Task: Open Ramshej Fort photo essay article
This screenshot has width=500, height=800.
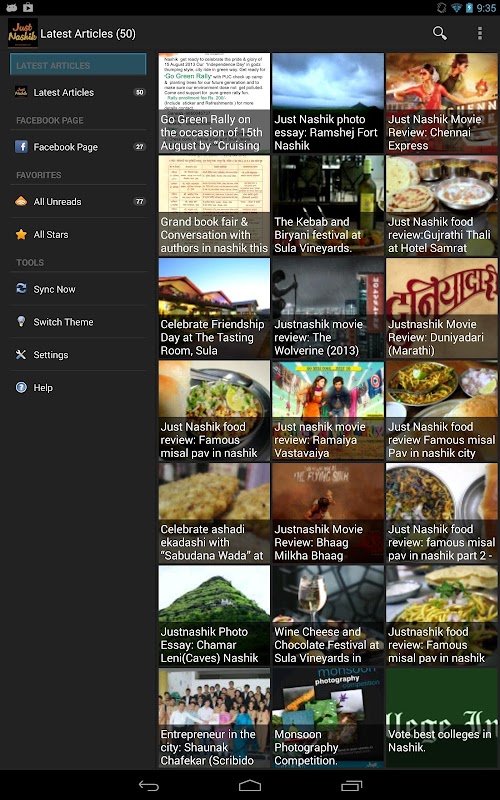Action: 328,103
